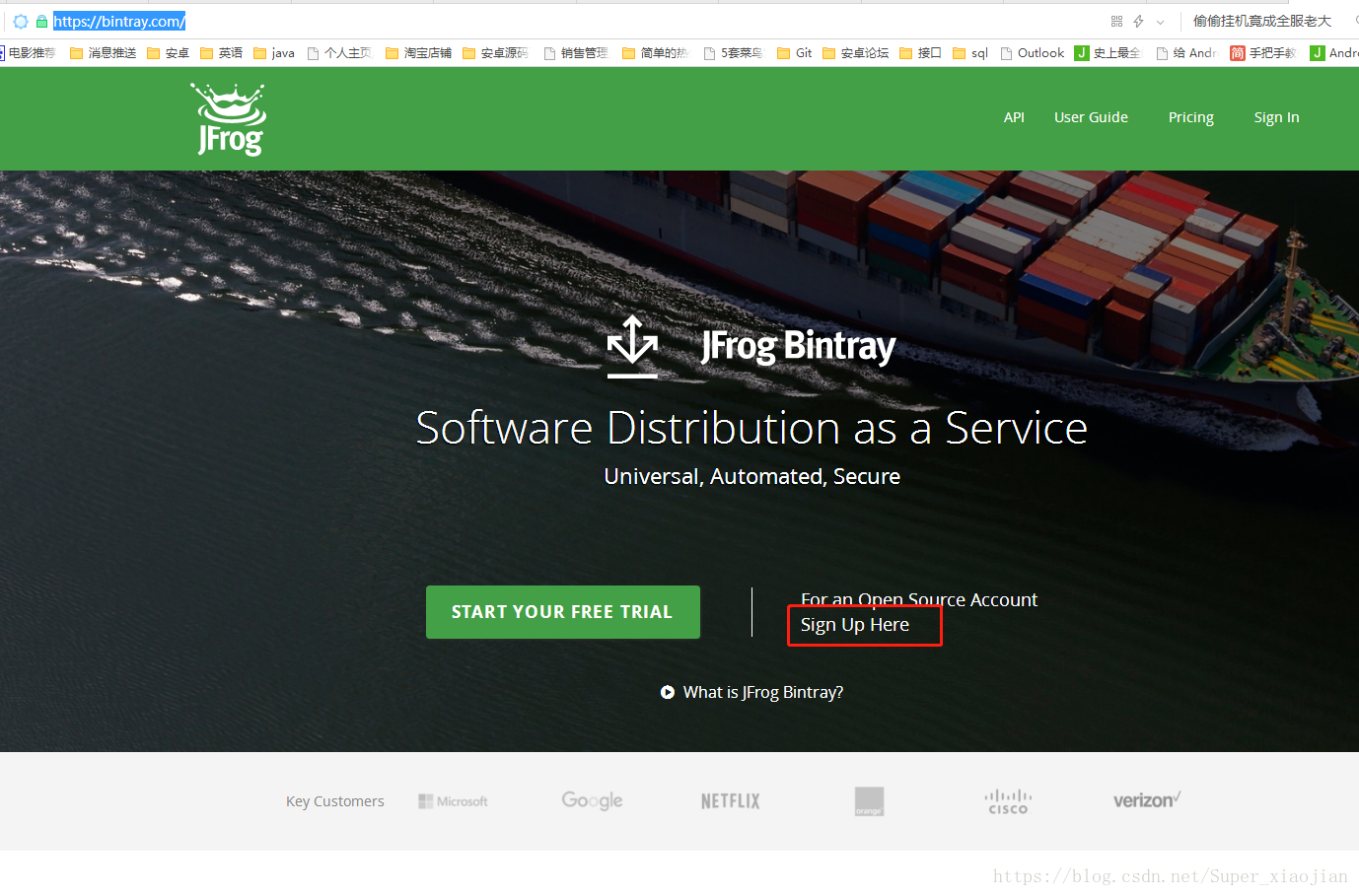
Task: Open the 消息推送 bookmark folder
Action: [x=103, y=53]
